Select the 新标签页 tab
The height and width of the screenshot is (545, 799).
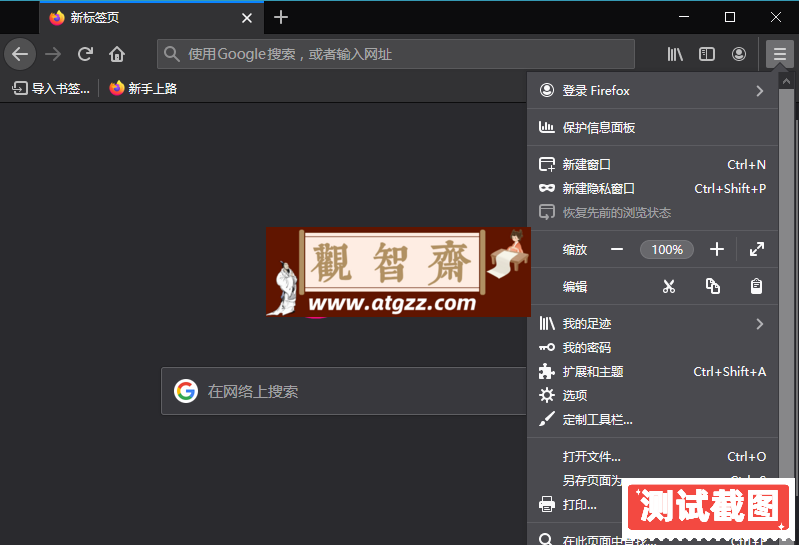(152, 18)
